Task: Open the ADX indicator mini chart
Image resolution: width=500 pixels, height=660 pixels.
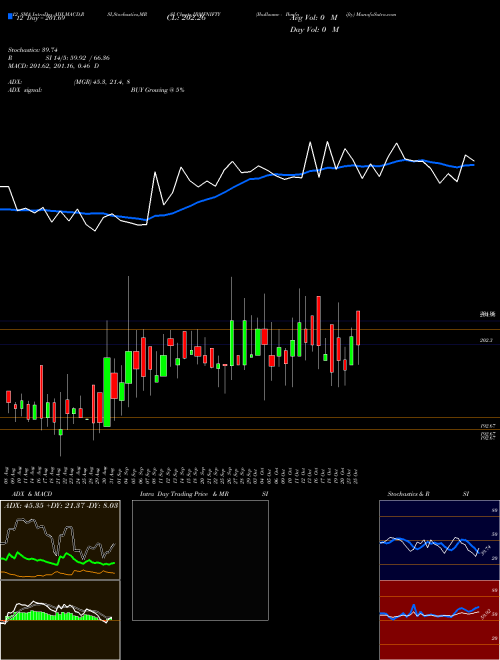Action: coord(60,540)
